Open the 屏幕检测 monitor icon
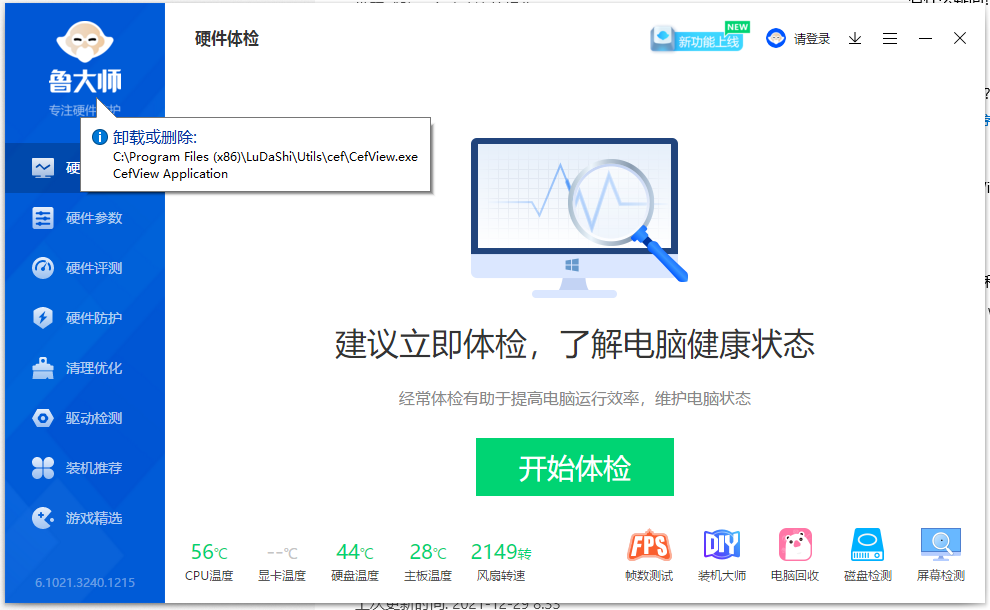Screen dimensions: 990x610 click(941, 544)
